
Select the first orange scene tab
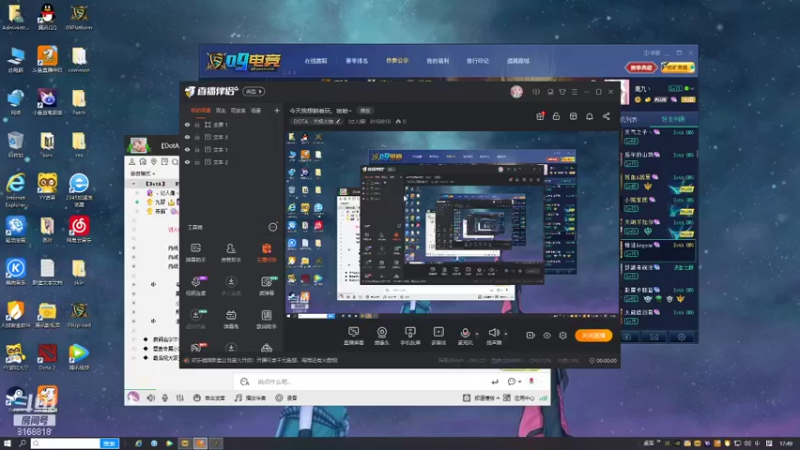(x=201, y=110)
